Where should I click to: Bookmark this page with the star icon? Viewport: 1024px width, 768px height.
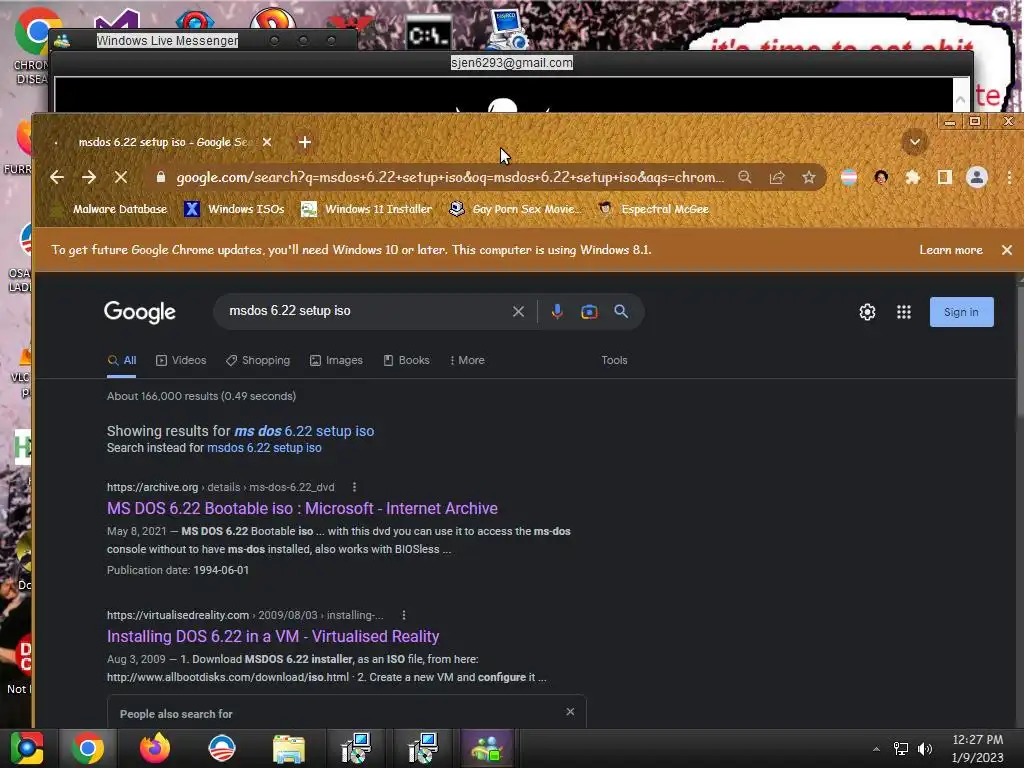pyautogui.click(x=808, y=177)
